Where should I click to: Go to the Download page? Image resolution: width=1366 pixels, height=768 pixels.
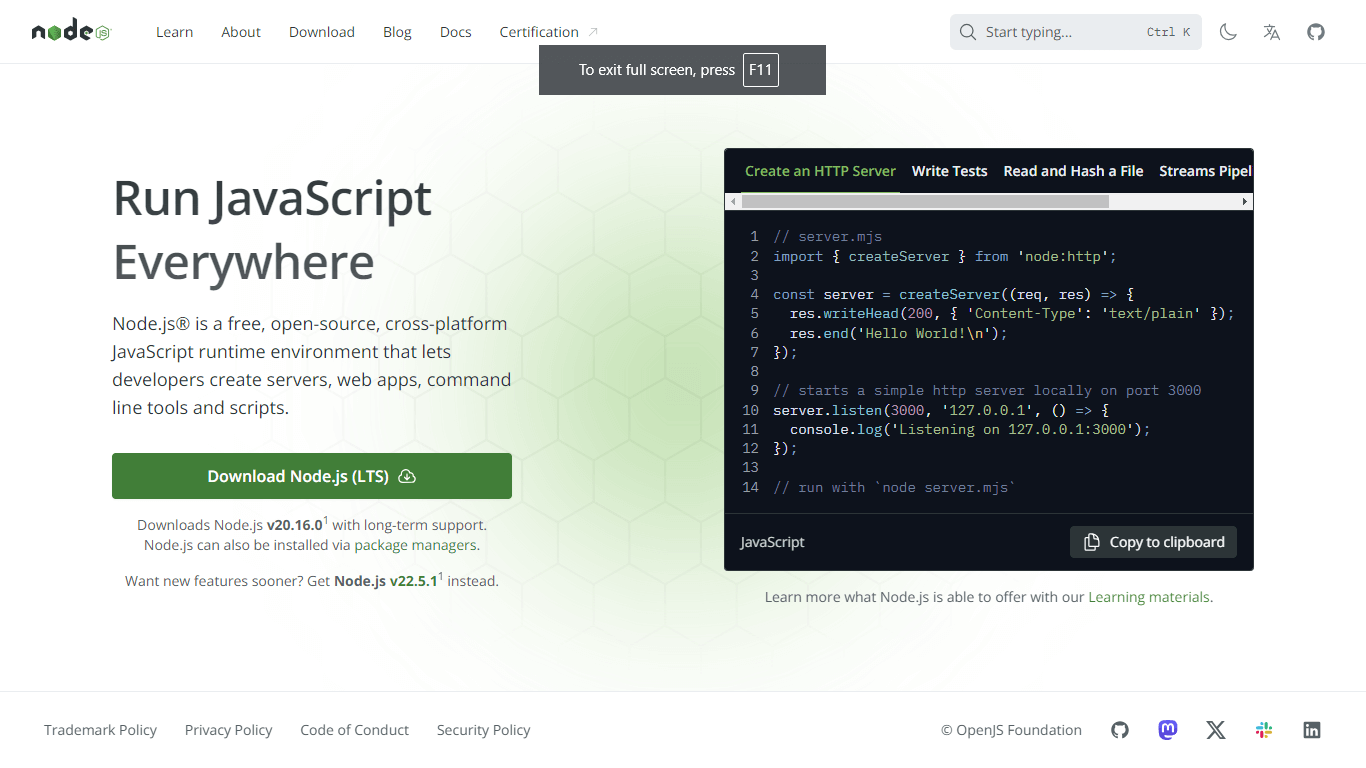322,32
